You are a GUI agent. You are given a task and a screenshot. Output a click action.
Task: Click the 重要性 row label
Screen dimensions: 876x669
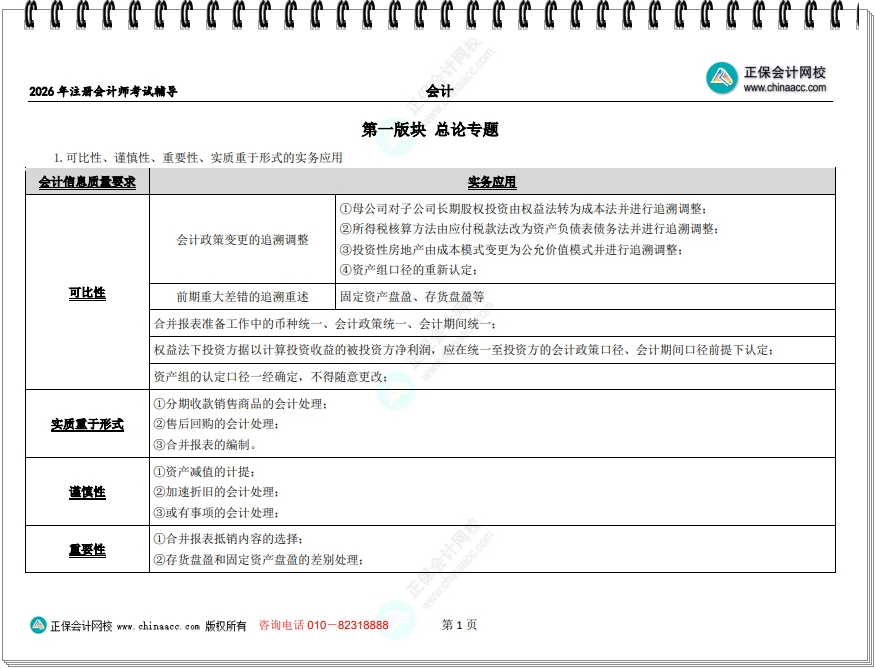pyautogui.click(x=87, y=549)
